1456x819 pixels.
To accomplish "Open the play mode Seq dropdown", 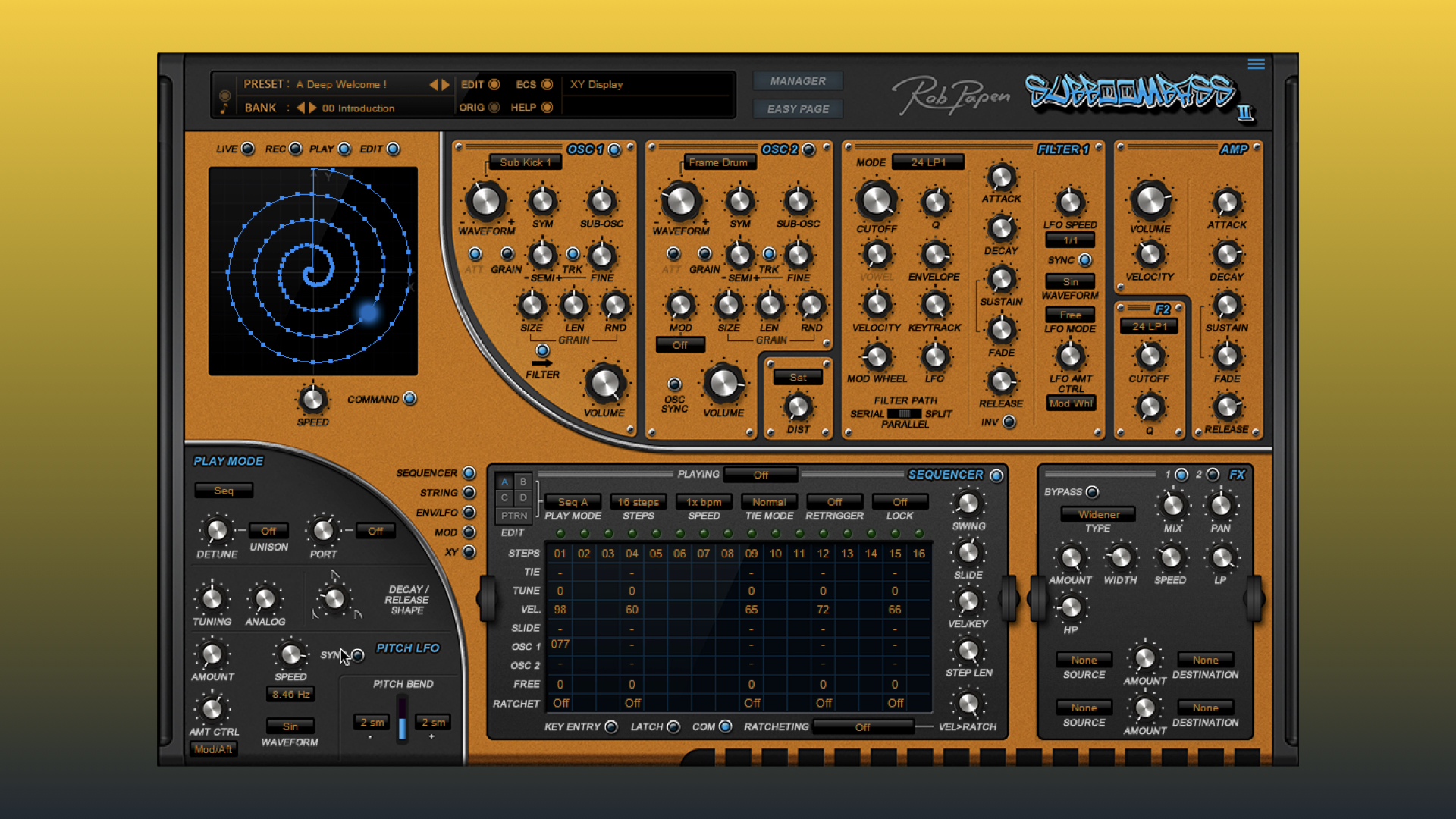I will coord(224,491).
